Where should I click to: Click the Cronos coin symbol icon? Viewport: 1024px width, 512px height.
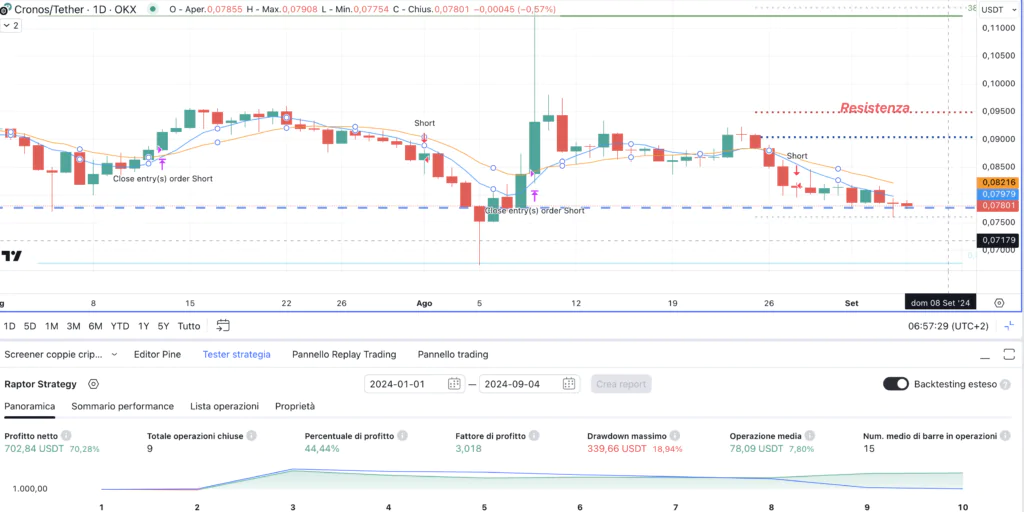5,10
